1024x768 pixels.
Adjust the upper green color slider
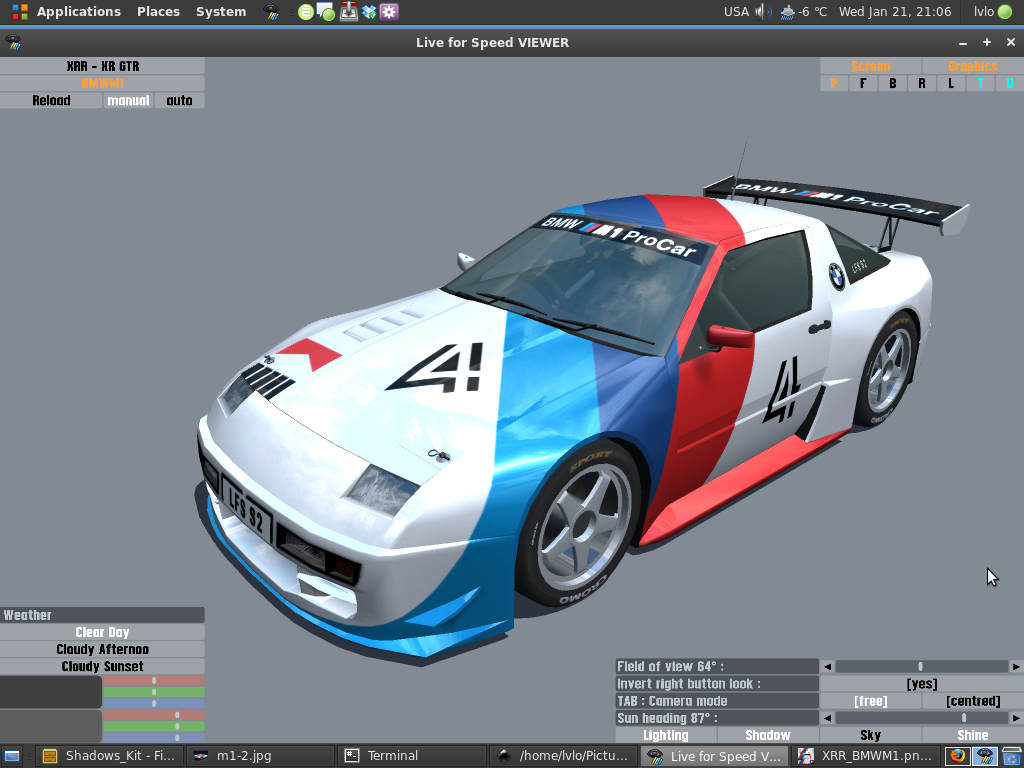[x=154, y=692]
